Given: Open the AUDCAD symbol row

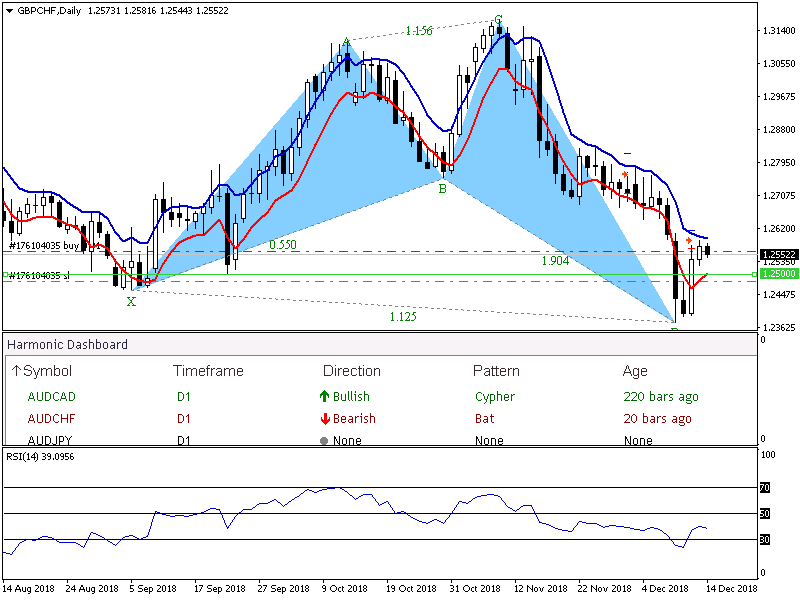Looking at the screenshot, I should pos(52,396).
